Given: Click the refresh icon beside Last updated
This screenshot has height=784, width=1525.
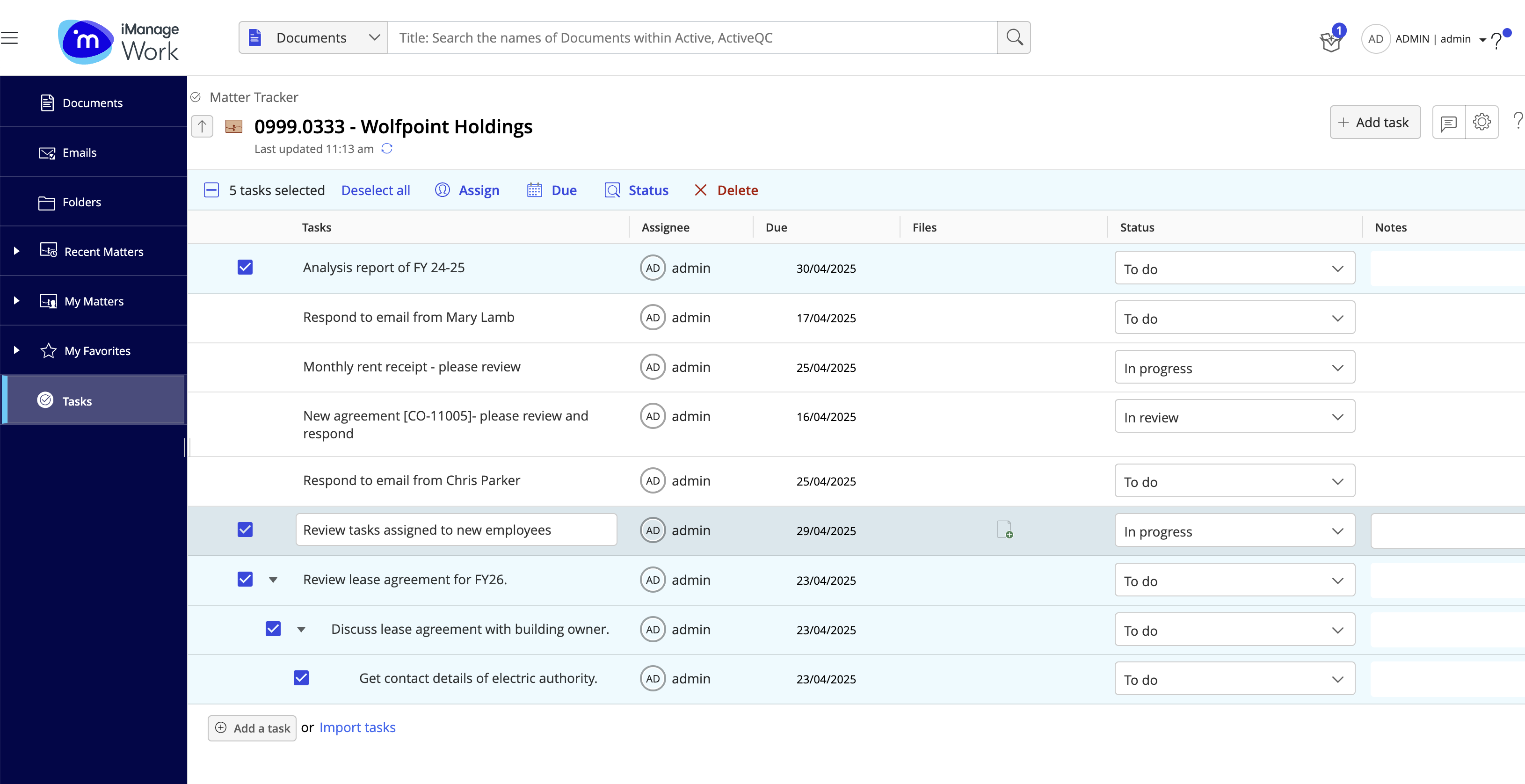Looking at the screenshot, I should pyautogui.click(x=386, y=149).
